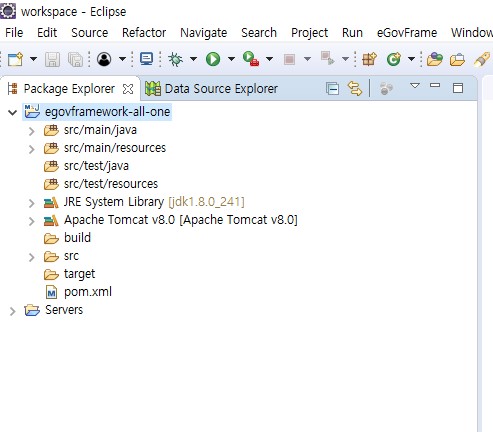This screenshot has height=432, width=493.
Task: Open the New Java Class dropdown arrow
Action: tap(412, 59)
